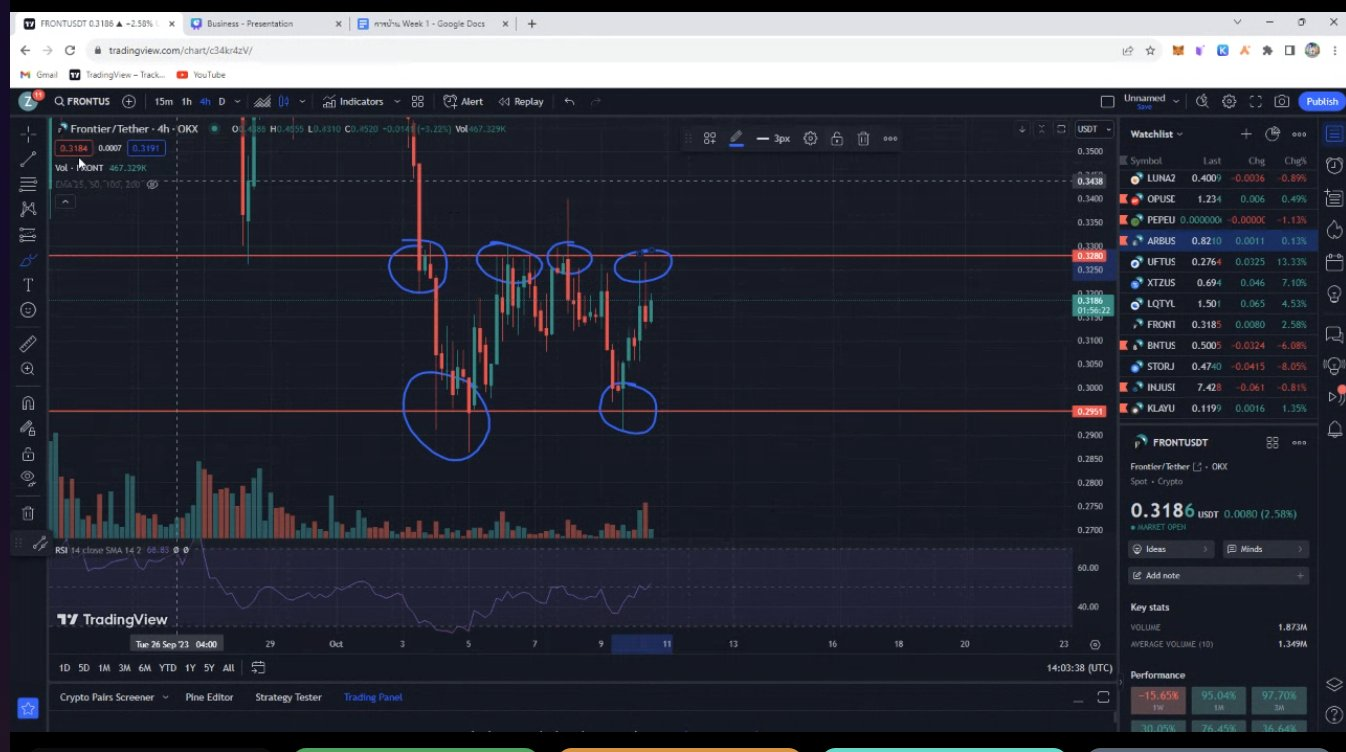
Task: Start bar Replay mode
Action: 521,101
